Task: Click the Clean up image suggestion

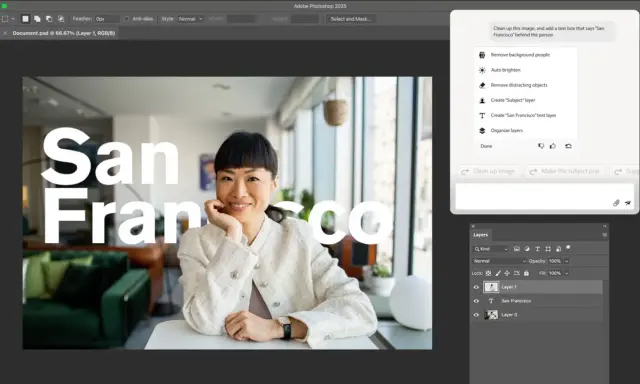Action: click(x=489, y=171)
